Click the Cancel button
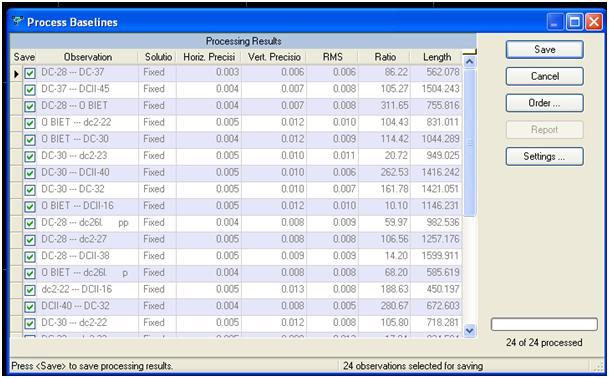This screenshot has width=609, height=378. (544, 76)
